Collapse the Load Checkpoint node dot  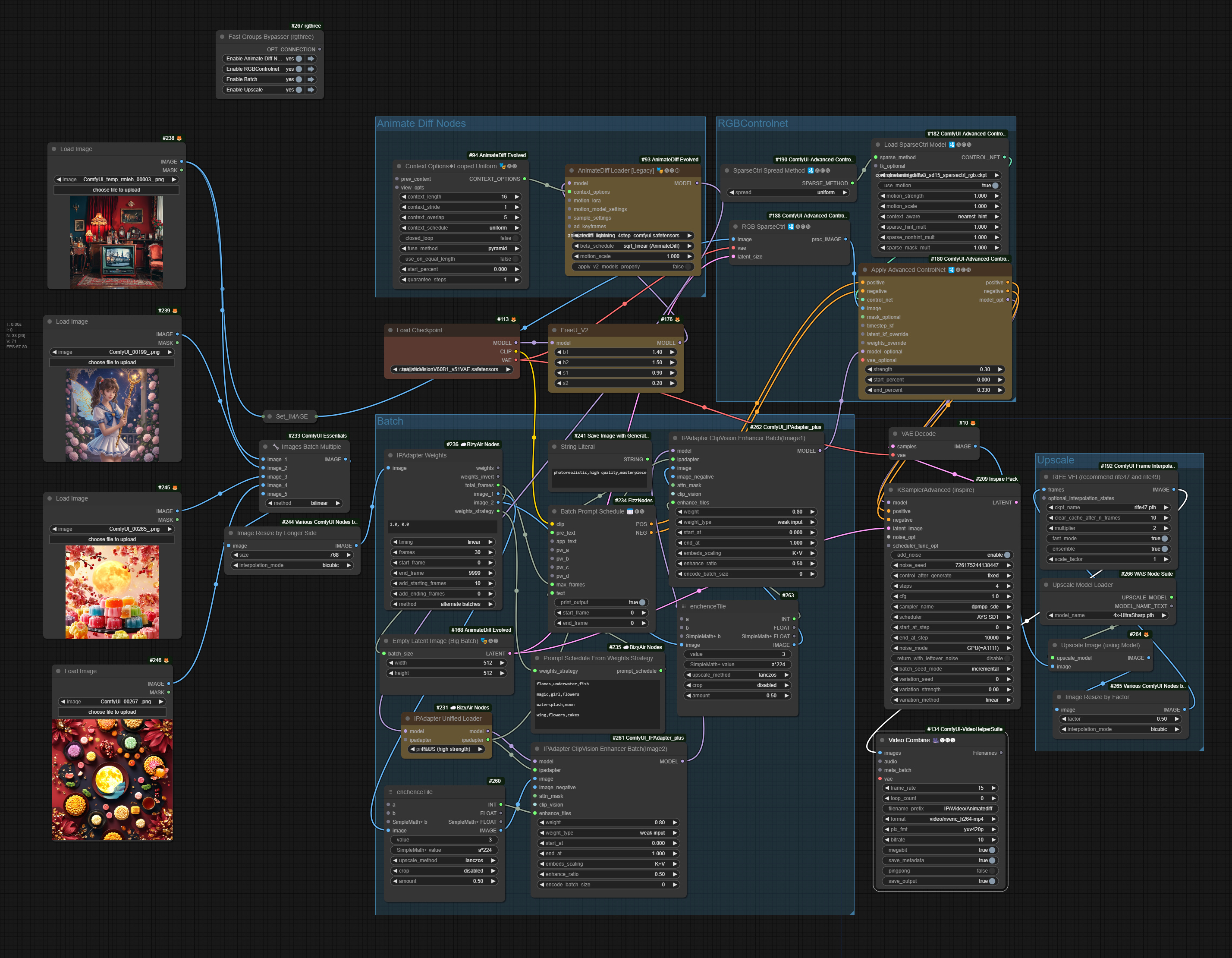(x=390, y=330)
